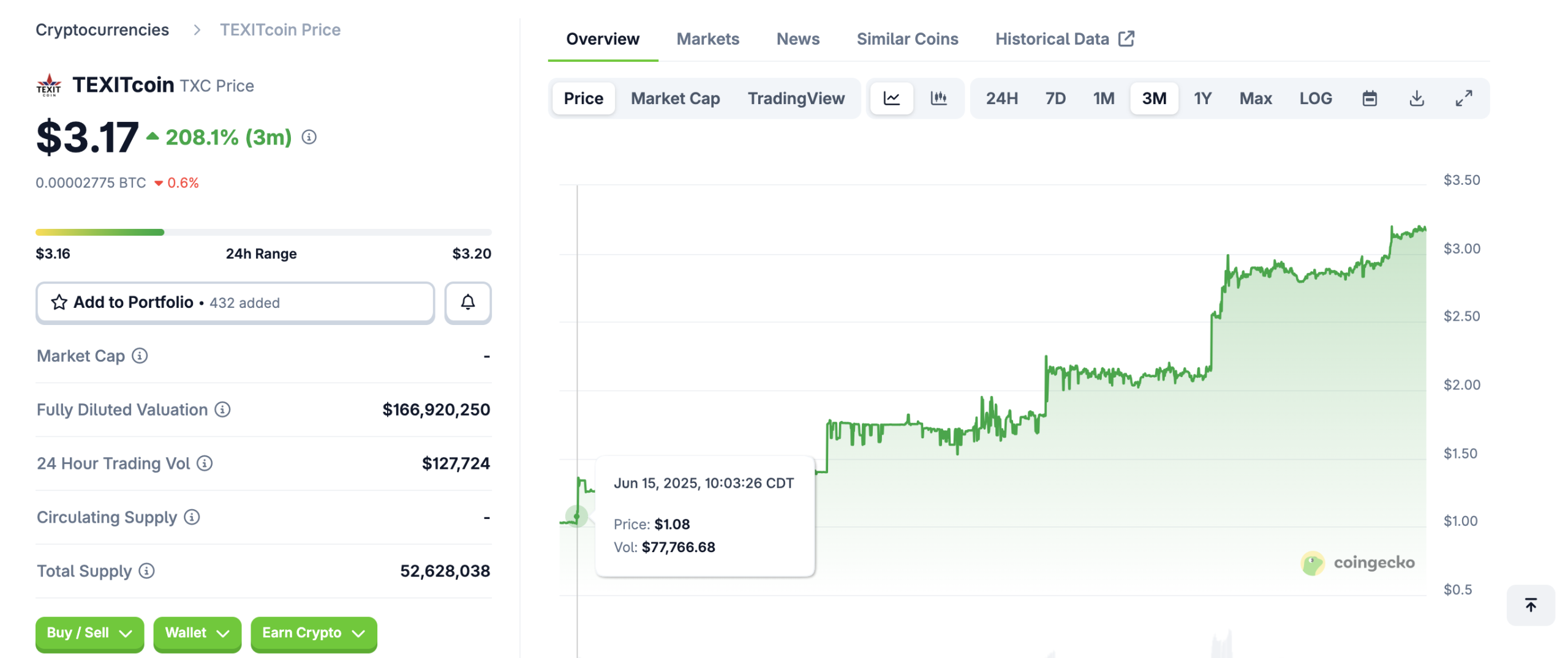Open the Buy / Sell dropdown

pyautogui.click(x=89, y=633)
